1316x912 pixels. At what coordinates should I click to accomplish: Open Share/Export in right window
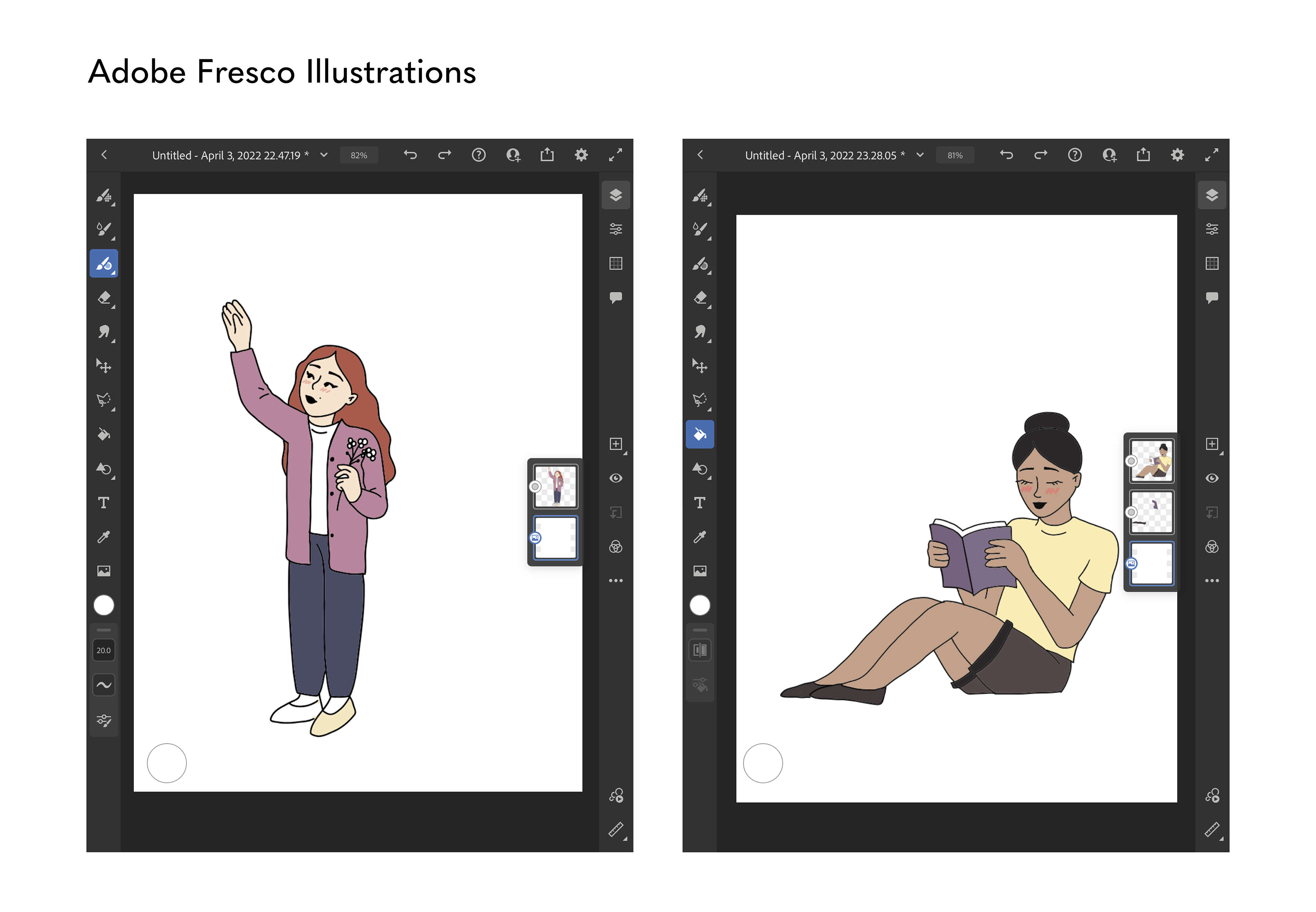1143,155
